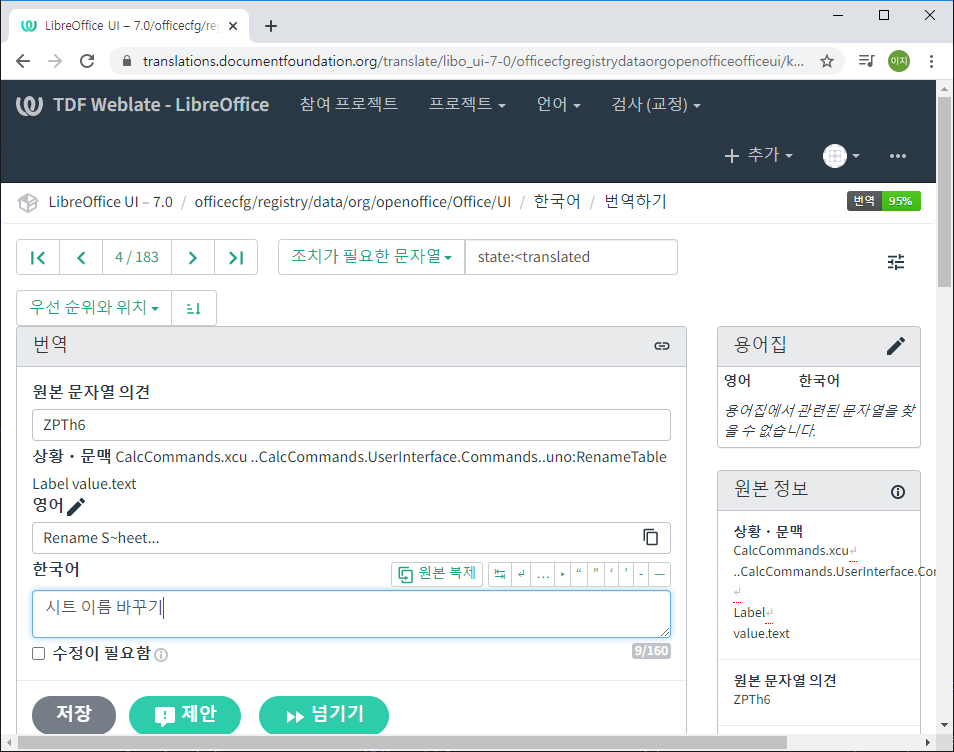The image size is (954, 752).
Task: Focus the state:<translated search field
Action: (571, 257)
